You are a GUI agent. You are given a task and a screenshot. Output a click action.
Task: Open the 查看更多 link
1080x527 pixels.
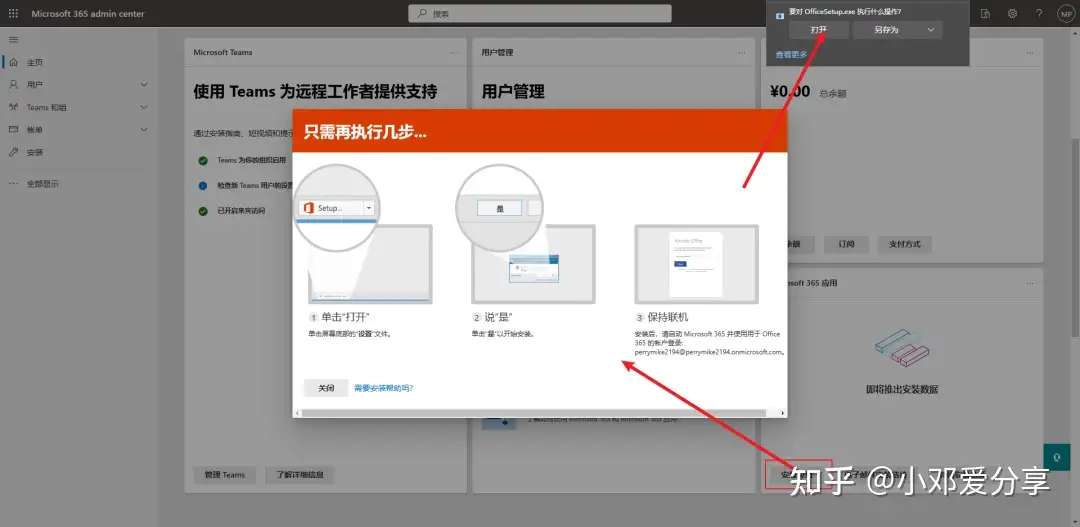pyautogui.click(x=791, y=54)
